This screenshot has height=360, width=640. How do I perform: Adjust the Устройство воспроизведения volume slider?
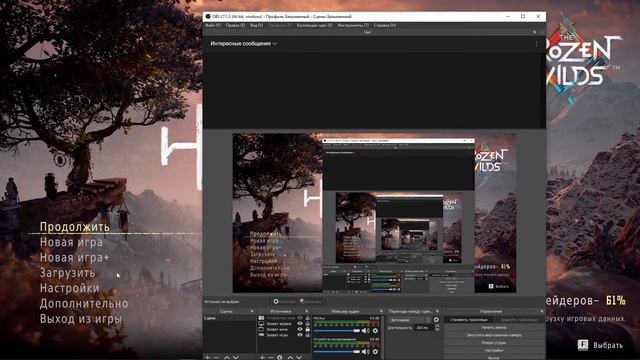point(337,351)
